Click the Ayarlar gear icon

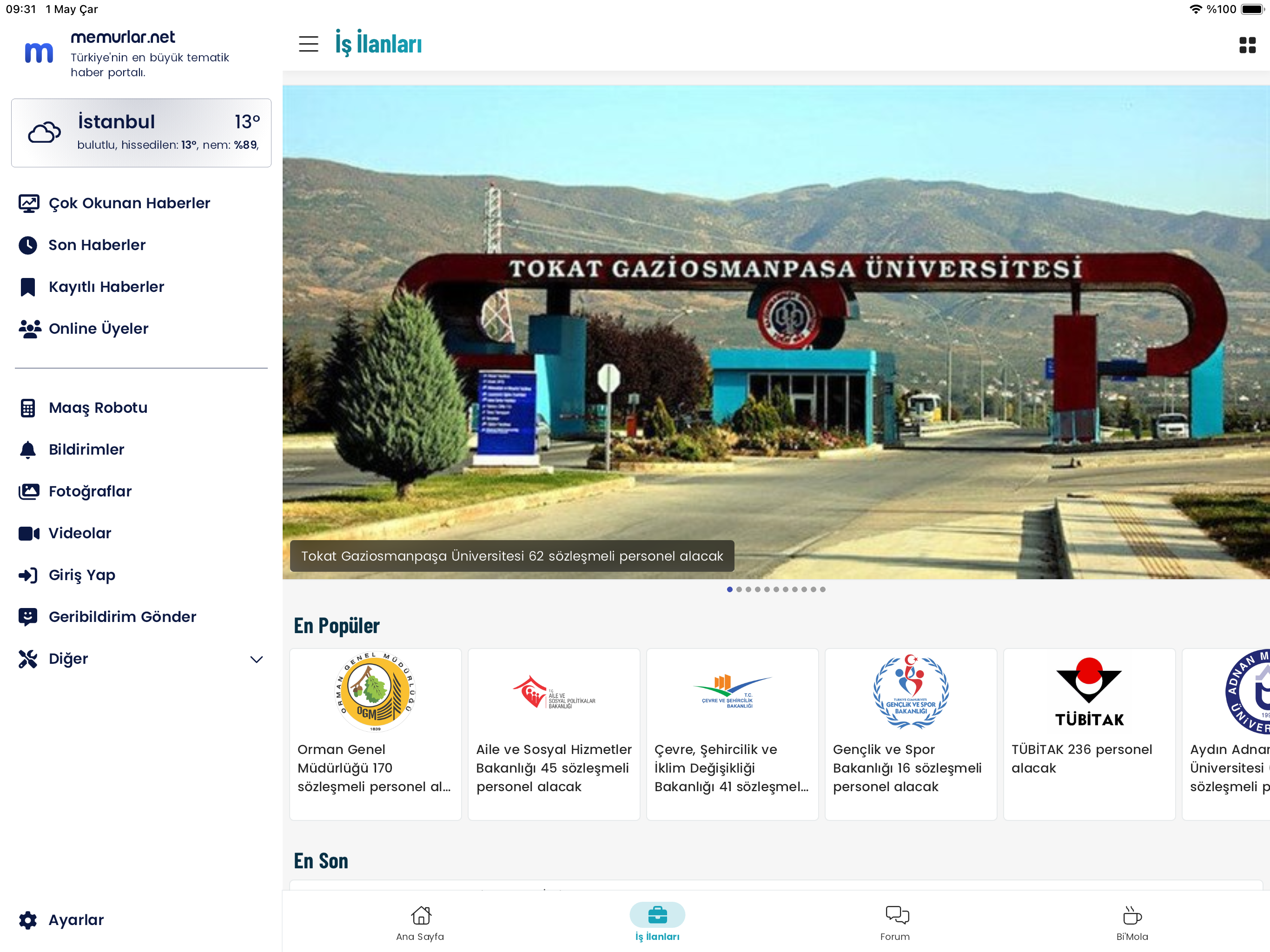pos(27,920)
